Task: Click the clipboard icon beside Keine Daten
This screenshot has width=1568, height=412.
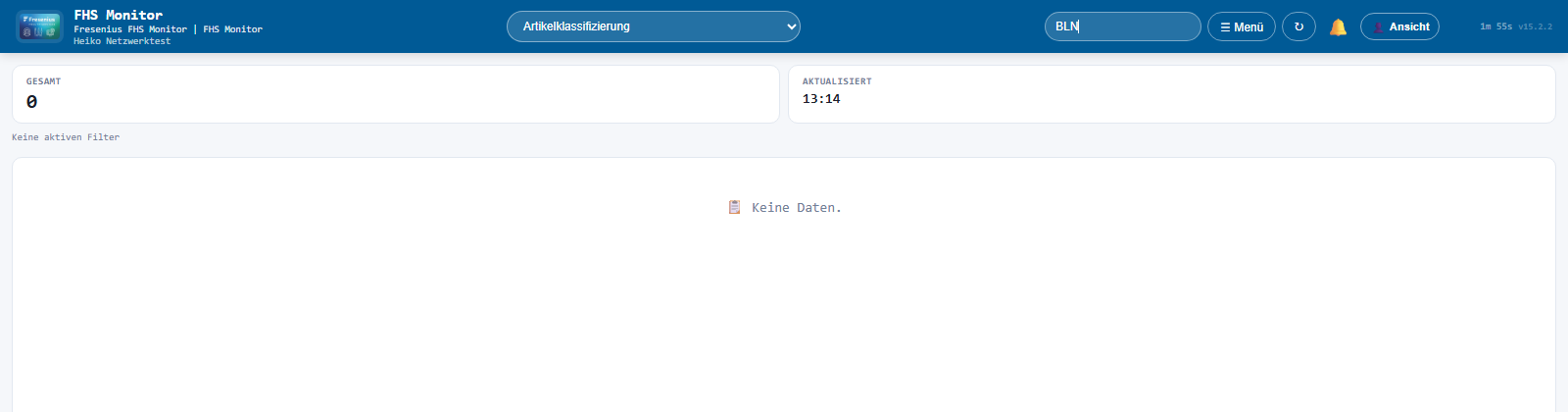Action: [734, 207]
